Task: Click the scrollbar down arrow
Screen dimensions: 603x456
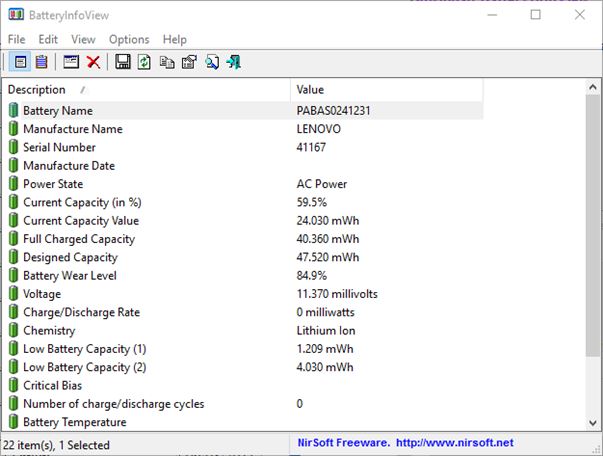Action: (x=593, y=423)
